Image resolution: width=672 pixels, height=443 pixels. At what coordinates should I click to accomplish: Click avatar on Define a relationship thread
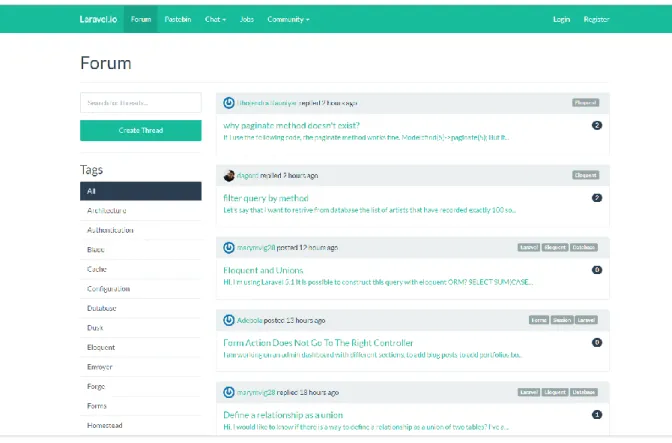coord(229,392)
